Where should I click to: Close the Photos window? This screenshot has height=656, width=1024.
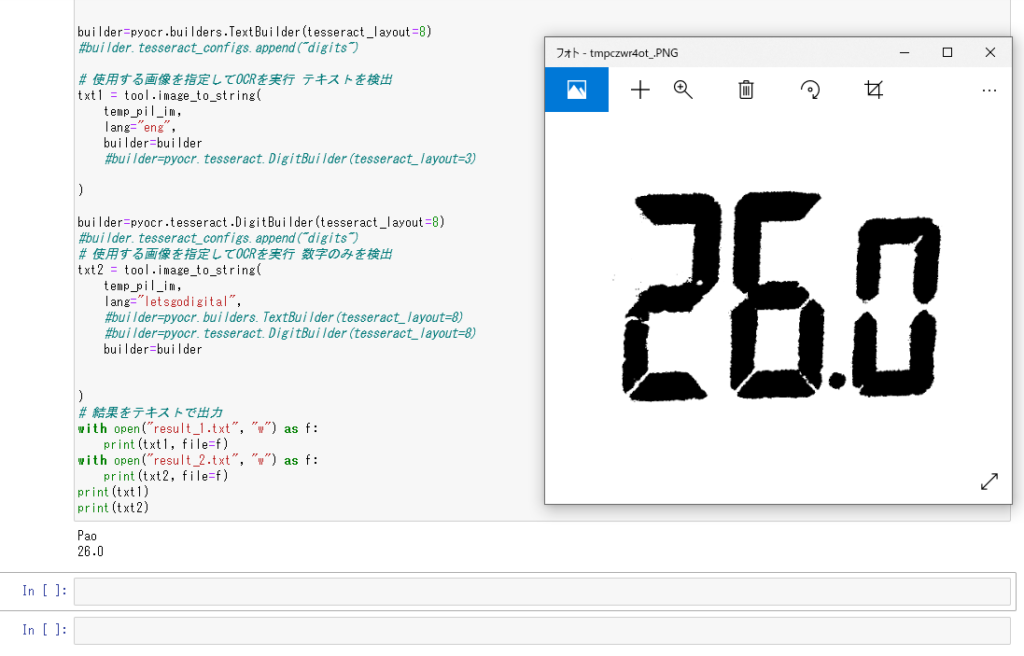tap(990, 52)
